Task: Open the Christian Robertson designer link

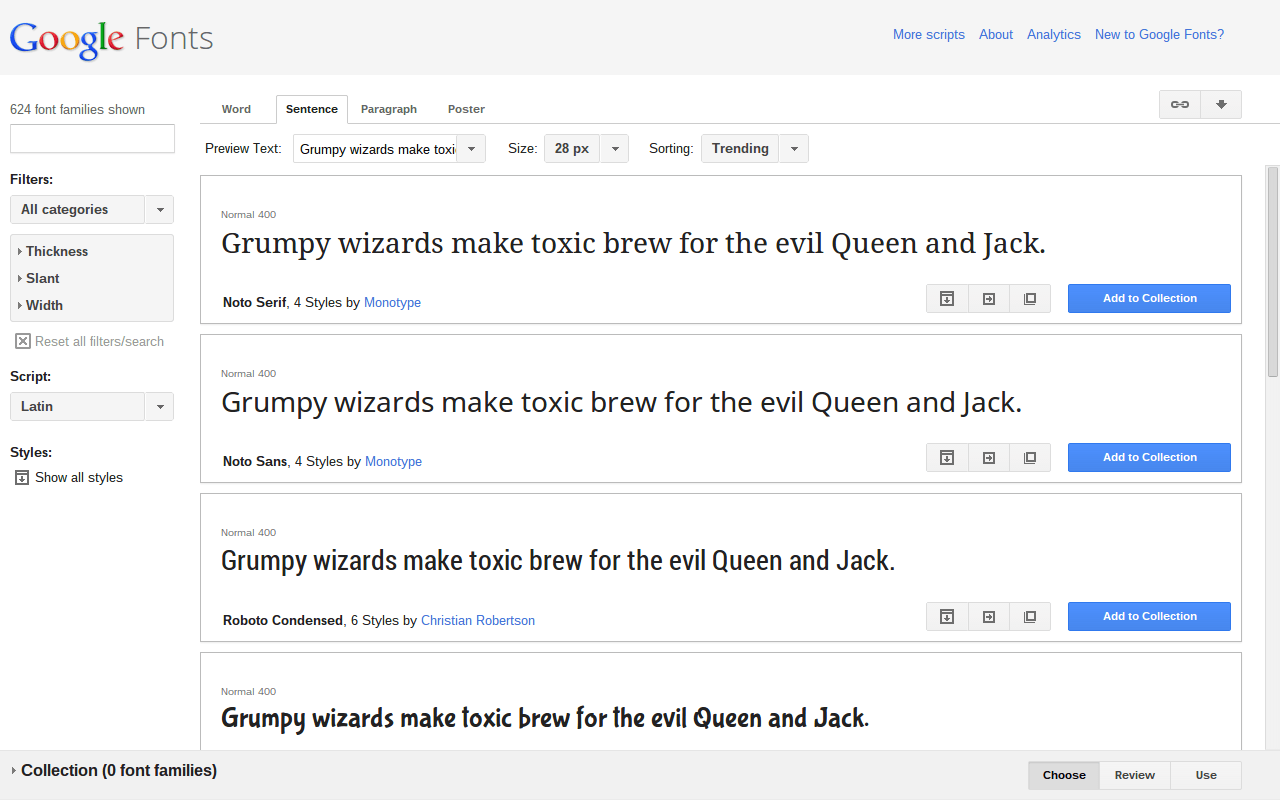Action: click(x=477, y=621)
